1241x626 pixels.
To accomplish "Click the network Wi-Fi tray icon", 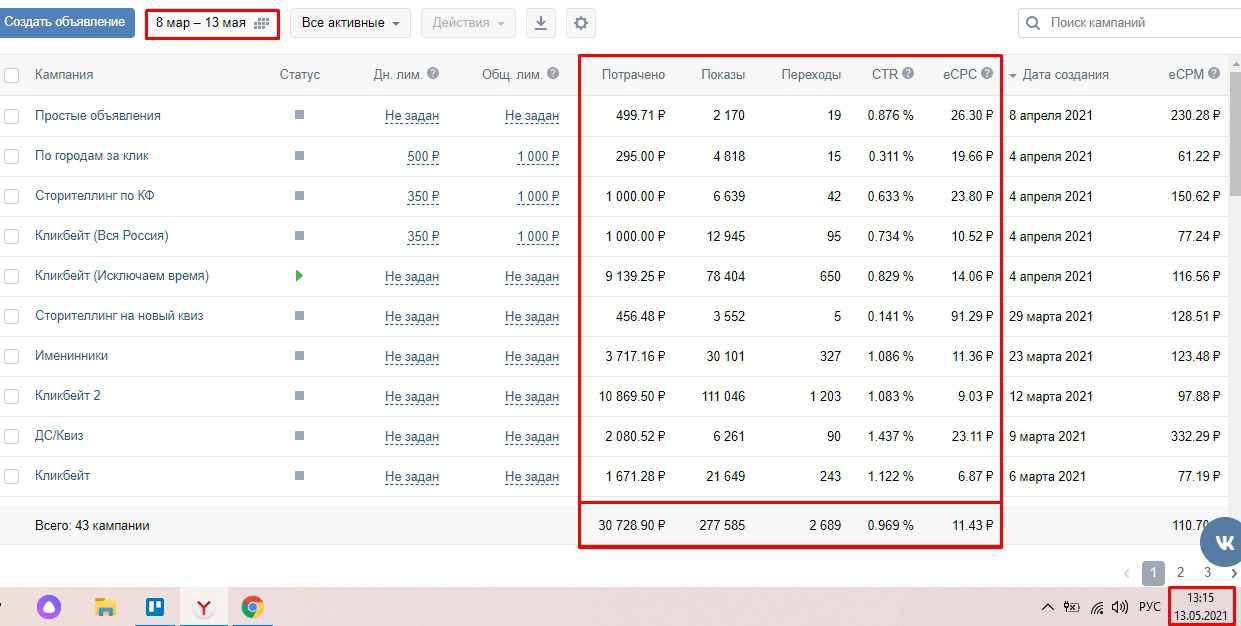I will 1097,607.
